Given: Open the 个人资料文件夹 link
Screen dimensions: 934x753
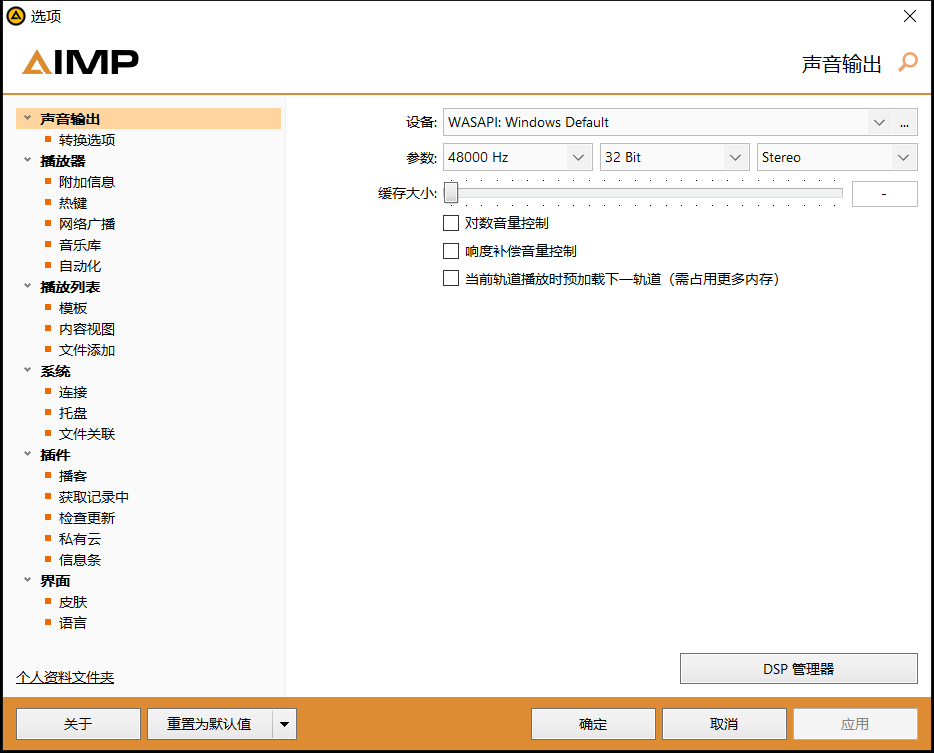Looking at the screenshot, I should pos(65,677).
